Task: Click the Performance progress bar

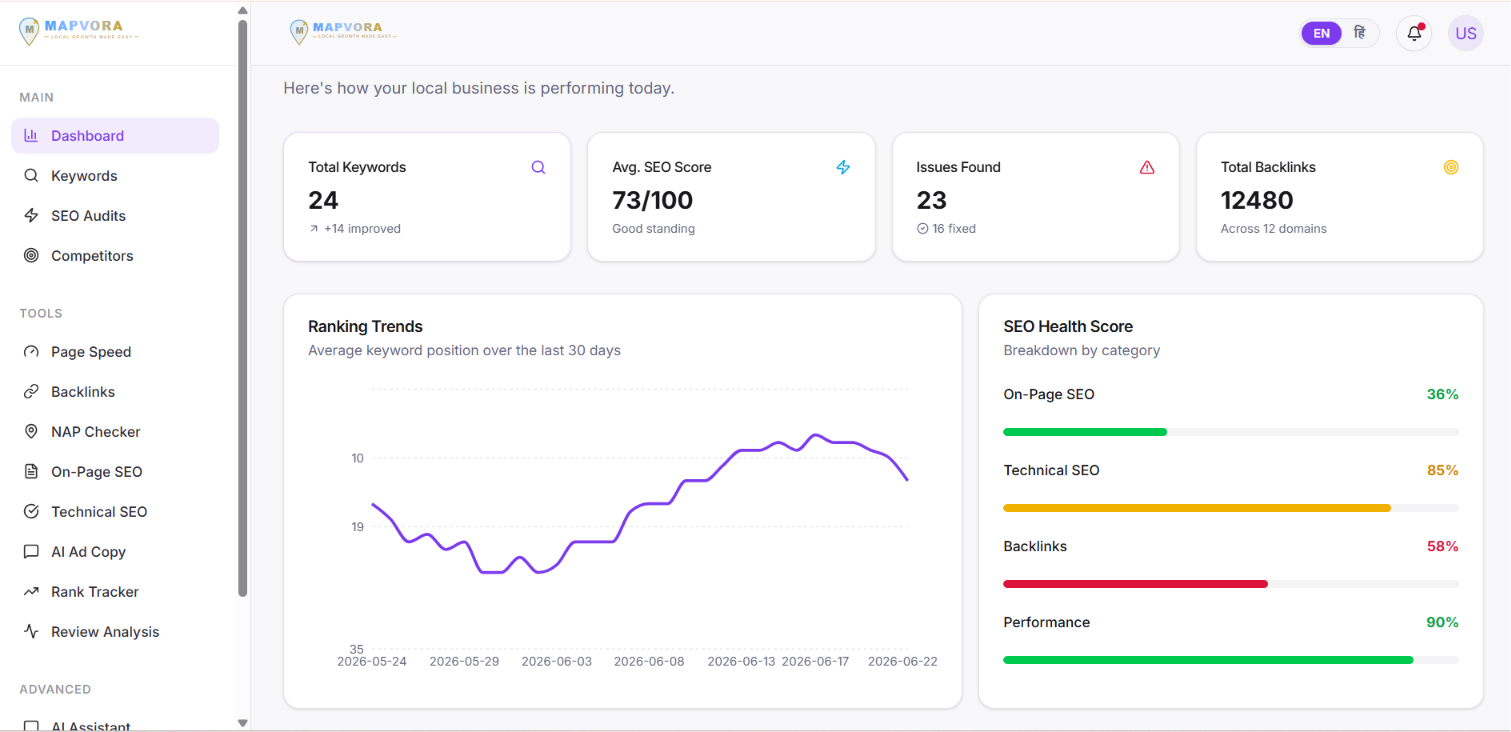Action: tap(1231, 660)
